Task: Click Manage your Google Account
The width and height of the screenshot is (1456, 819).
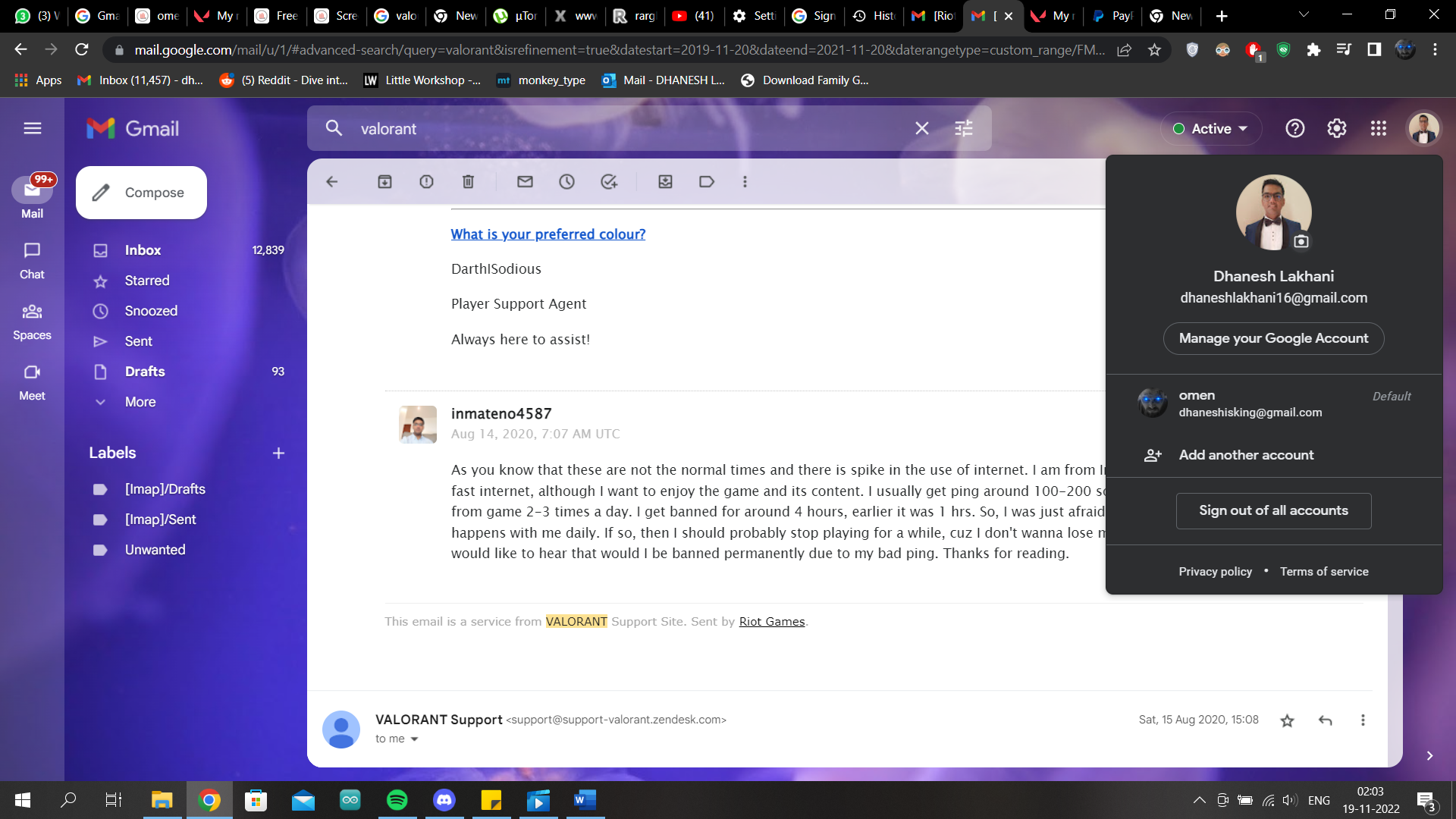Action: [x=1273, y=338]
